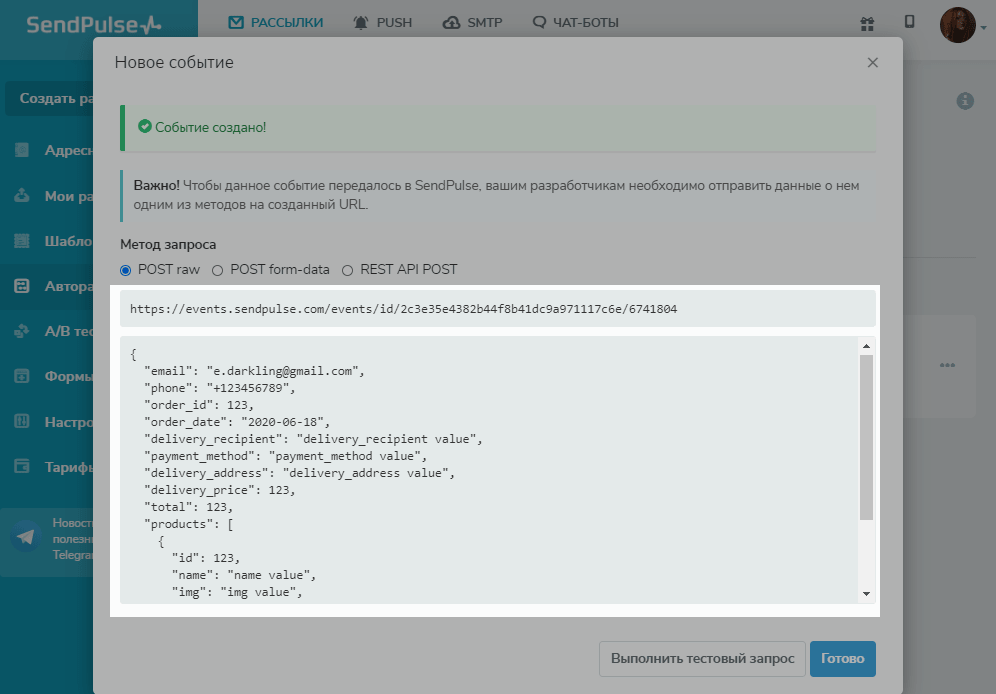Click the gift icon in top bar
Viewport: 996px width, 694px height.
click(866, 22)
